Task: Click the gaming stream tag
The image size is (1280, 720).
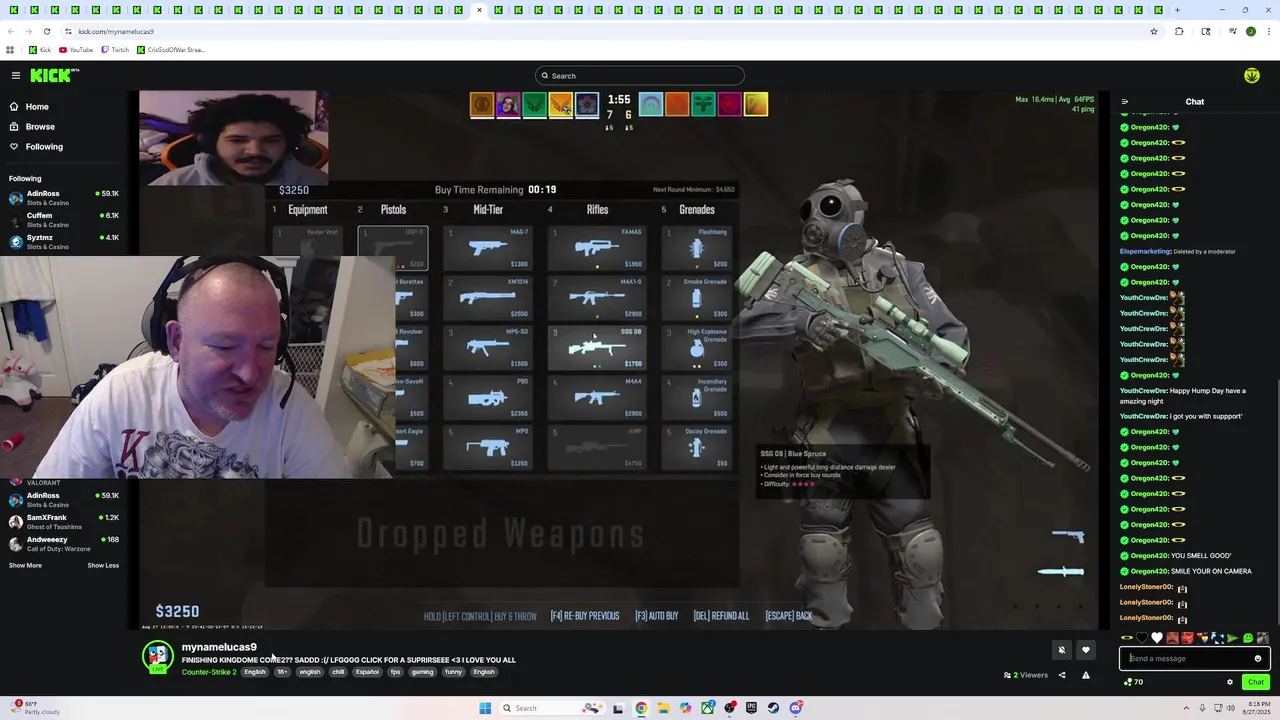Action: [422, 672]
